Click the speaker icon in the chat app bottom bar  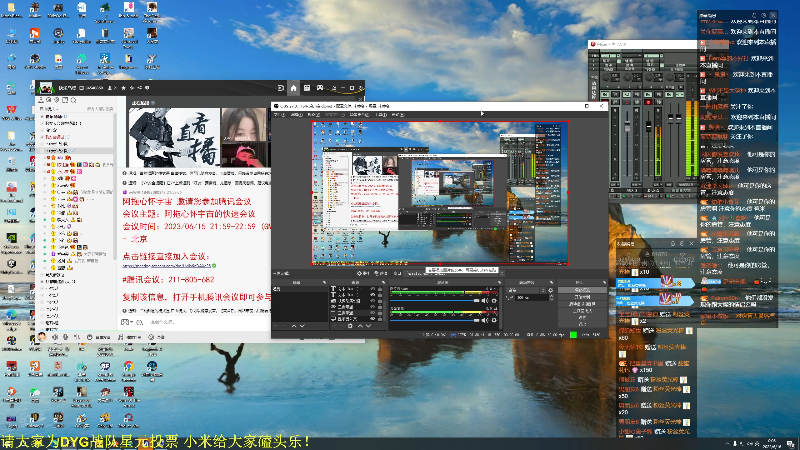click(x=55, y=337)
